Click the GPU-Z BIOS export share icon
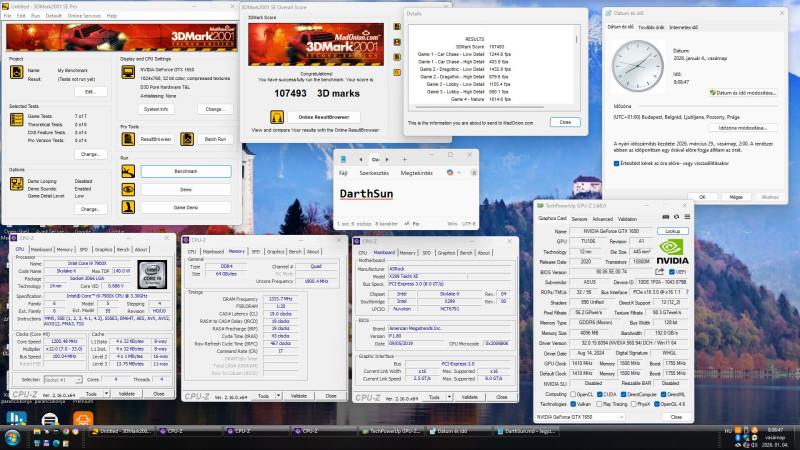 click(x=660, y=272)
